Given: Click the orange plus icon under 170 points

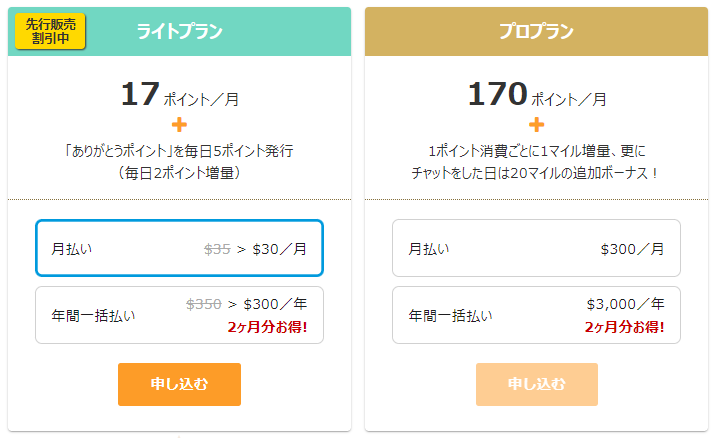Looking at the screenshot, I should tap(536, 125).
